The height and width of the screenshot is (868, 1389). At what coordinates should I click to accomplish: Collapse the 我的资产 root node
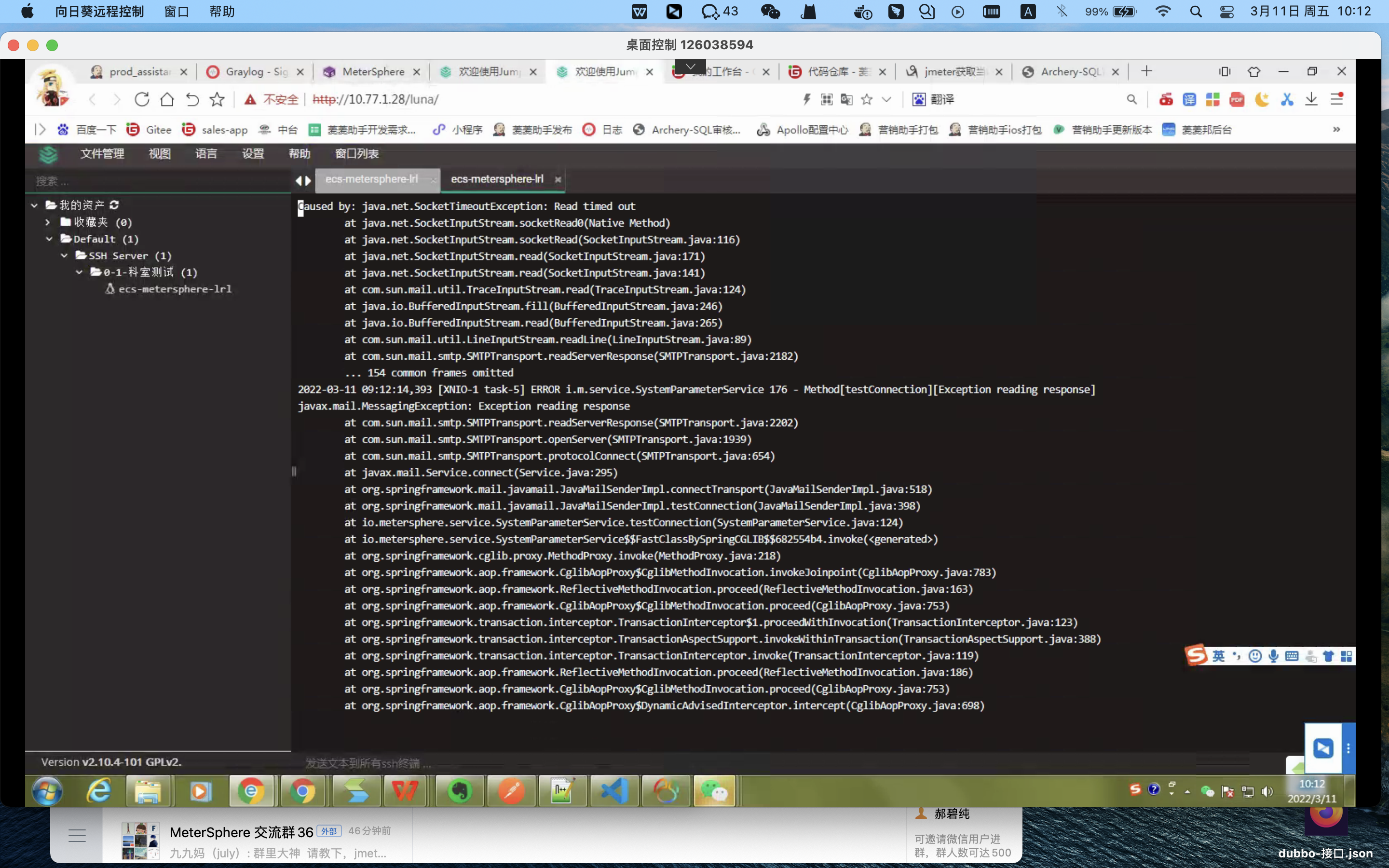tap(34, 205)
